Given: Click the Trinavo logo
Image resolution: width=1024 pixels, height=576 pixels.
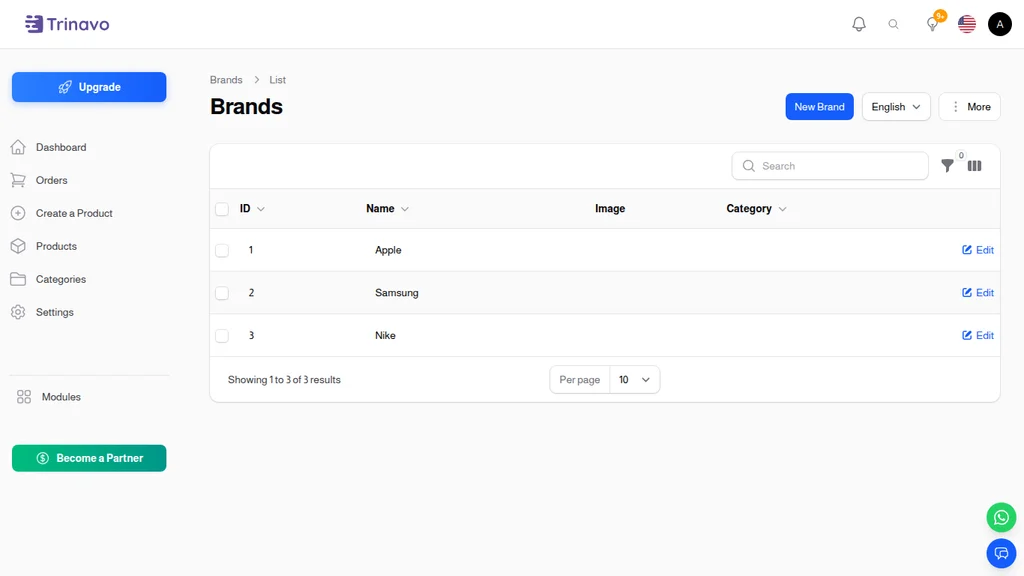Looking at the screenshot, I should tap(67, 24).
